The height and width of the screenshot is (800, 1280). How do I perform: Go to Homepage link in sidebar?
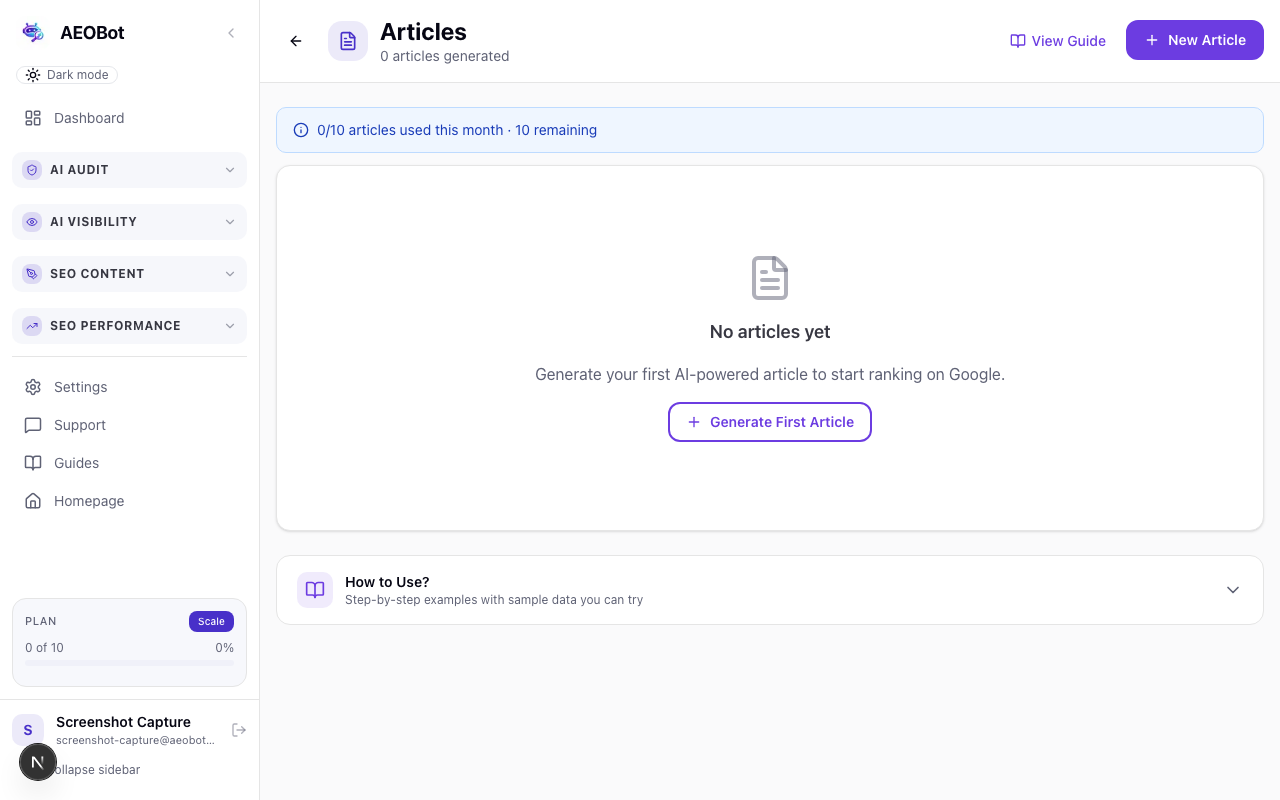129,501
